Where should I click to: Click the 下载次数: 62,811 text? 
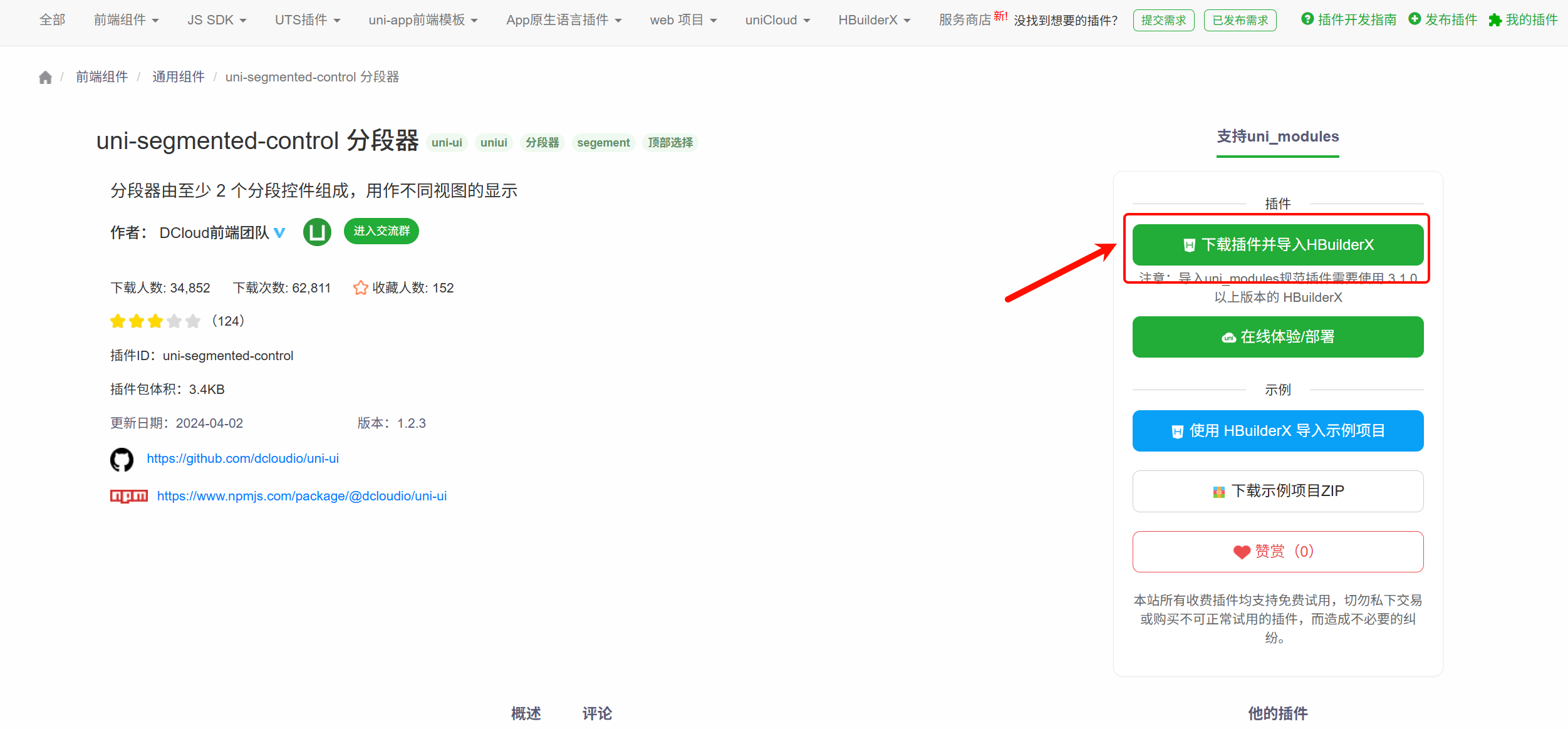click(x=282, y=288)
